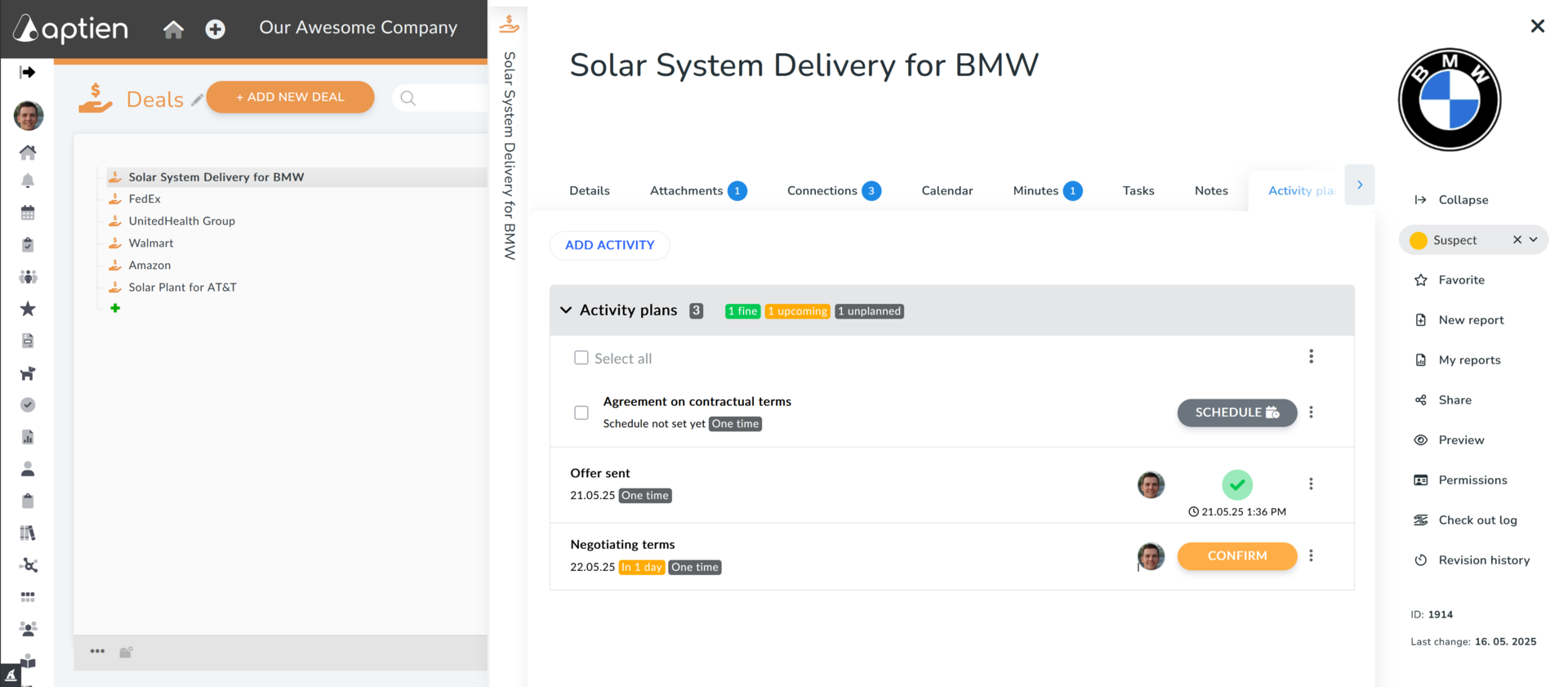Open kebab menu for Offer sent activity
This screenshot has height=687, width=1568.
(1311, 484)
